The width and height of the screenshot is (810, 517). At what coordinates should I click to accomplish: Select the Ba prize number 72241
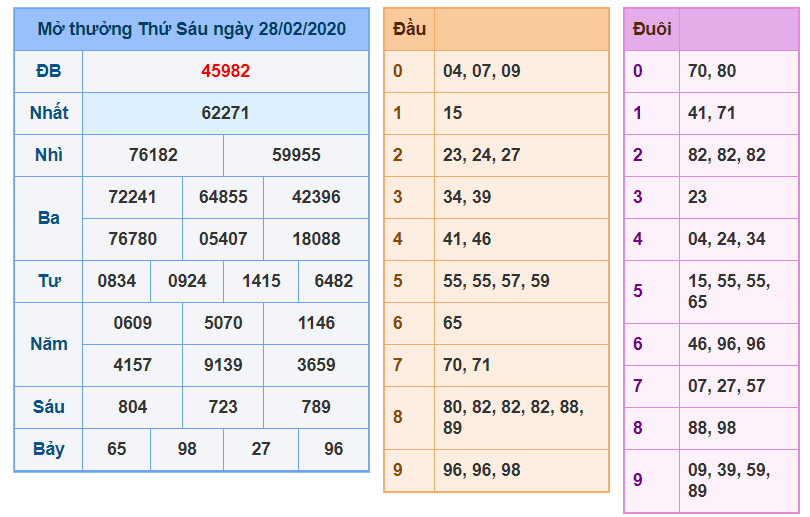(x=132, y=197)
